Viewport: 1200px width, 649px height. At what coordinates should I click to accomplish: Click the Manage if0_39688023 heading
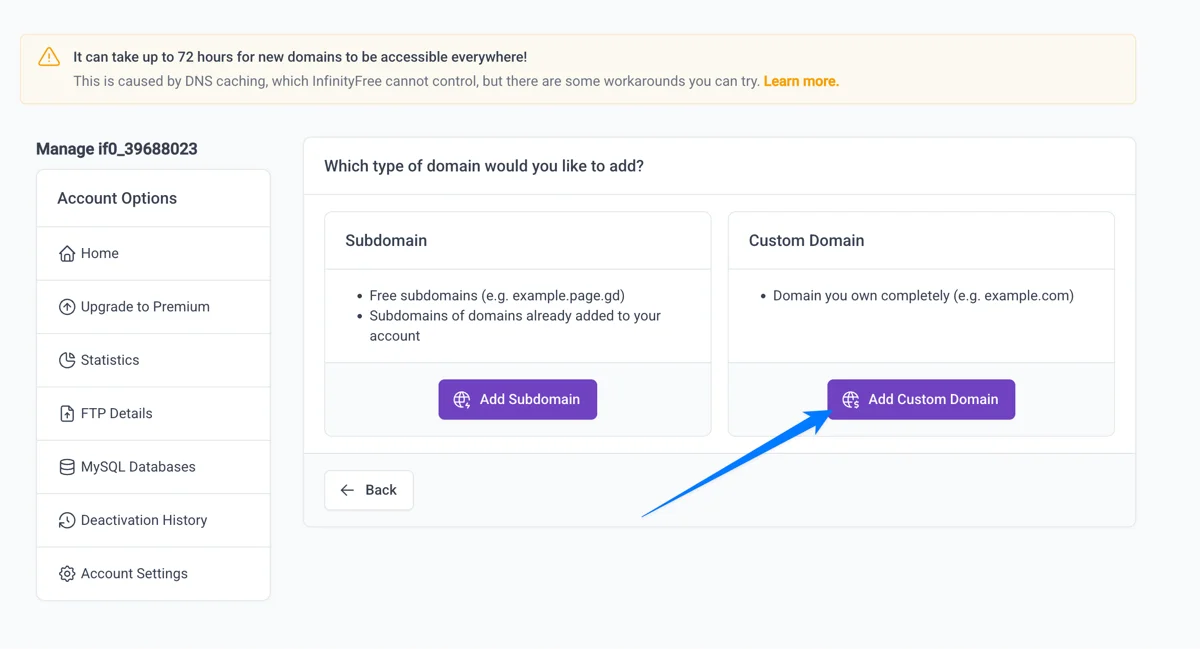[116, 148]
